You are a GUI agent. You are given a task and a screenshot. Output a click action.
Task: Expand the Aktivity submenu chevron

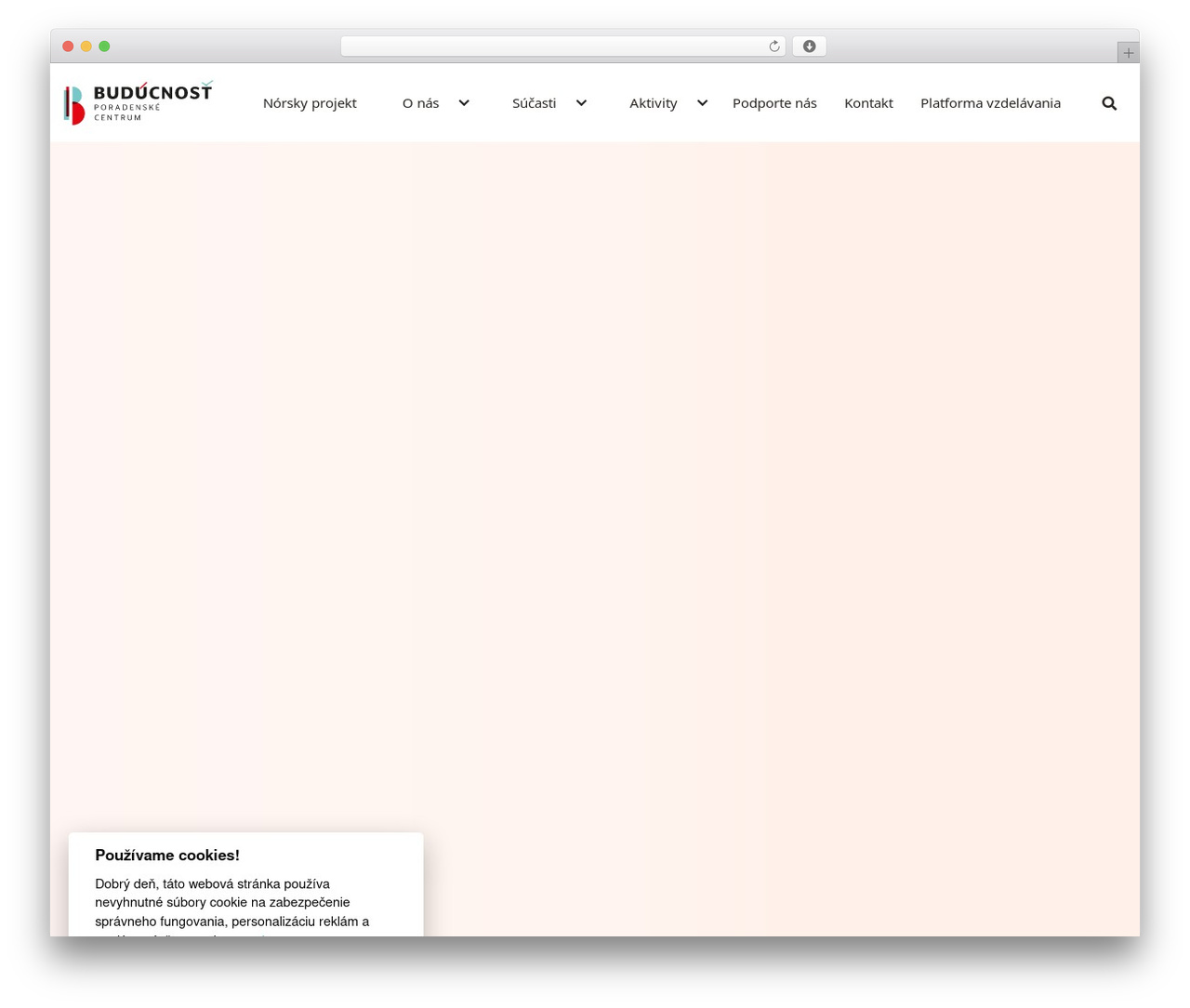[702, 103]
